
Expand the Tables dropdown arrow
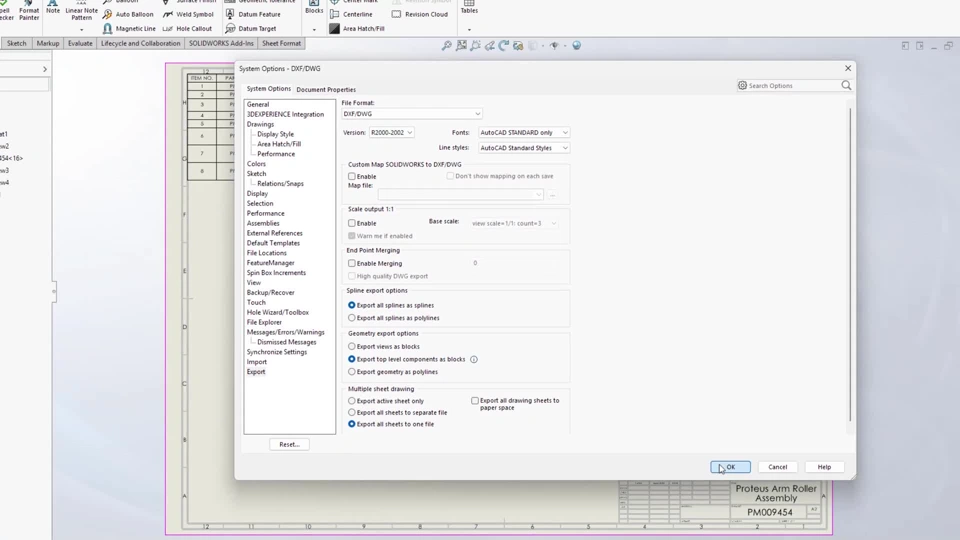coord(469,29)
